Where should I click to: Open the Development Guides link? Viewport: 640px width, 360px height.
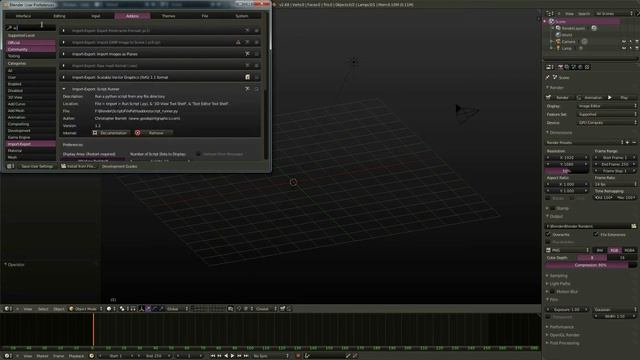point(120,166)
